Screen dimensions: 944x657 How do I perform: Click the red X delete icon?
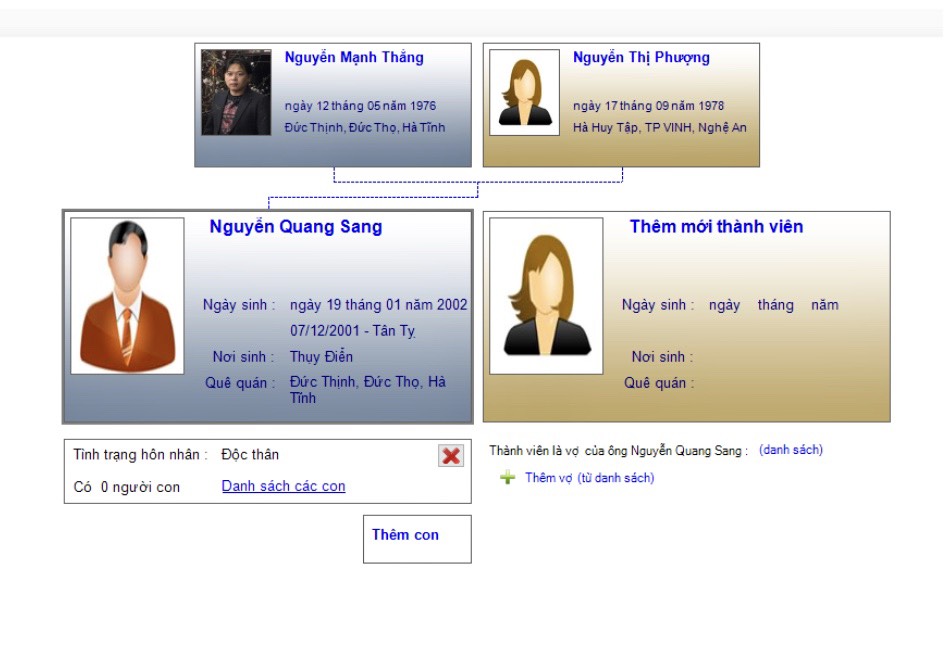click(451, 456)
